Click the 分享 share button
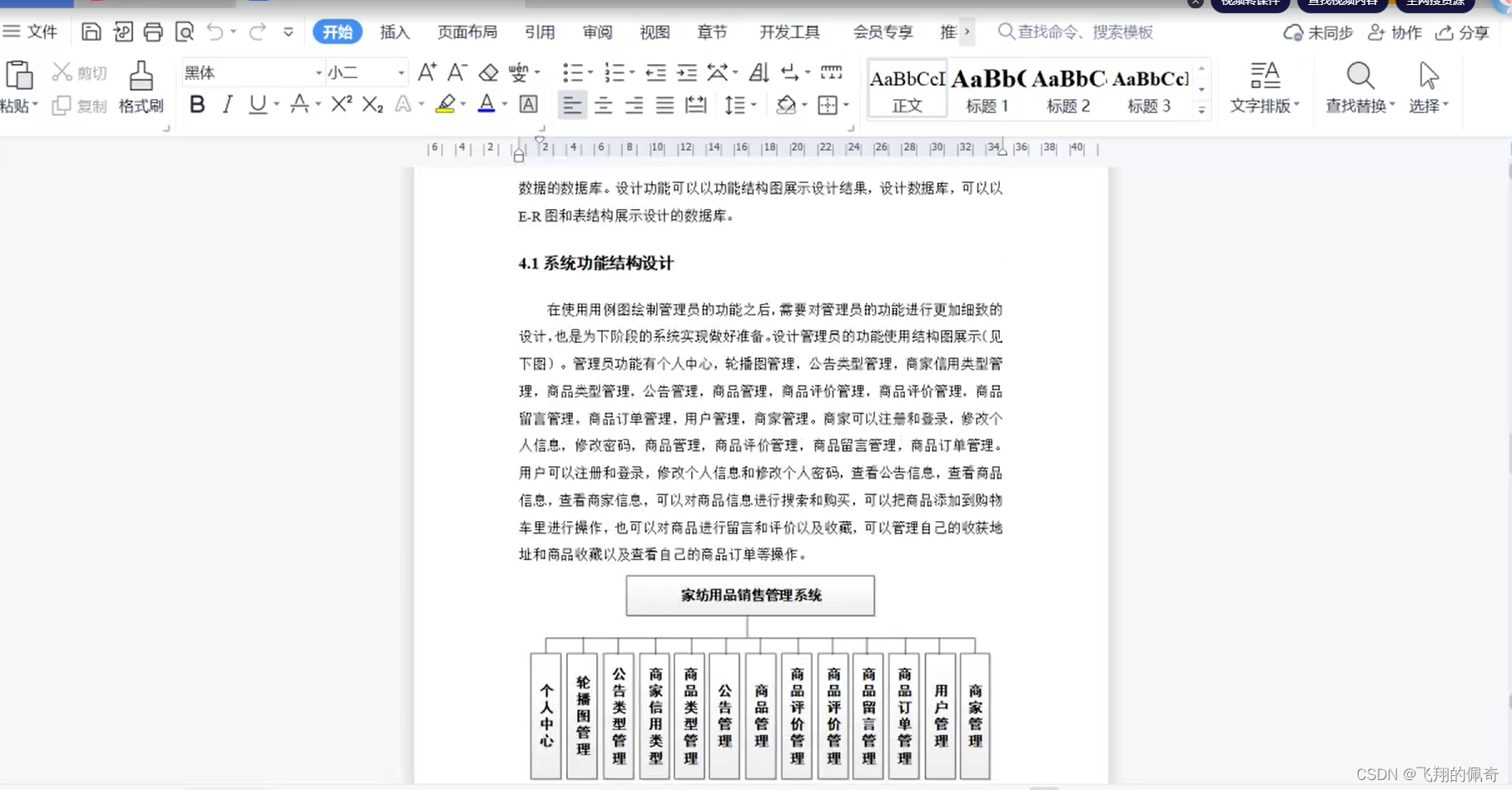Image resolution: width=1512 pixels, height=790 pixels. click(1463, 32)
